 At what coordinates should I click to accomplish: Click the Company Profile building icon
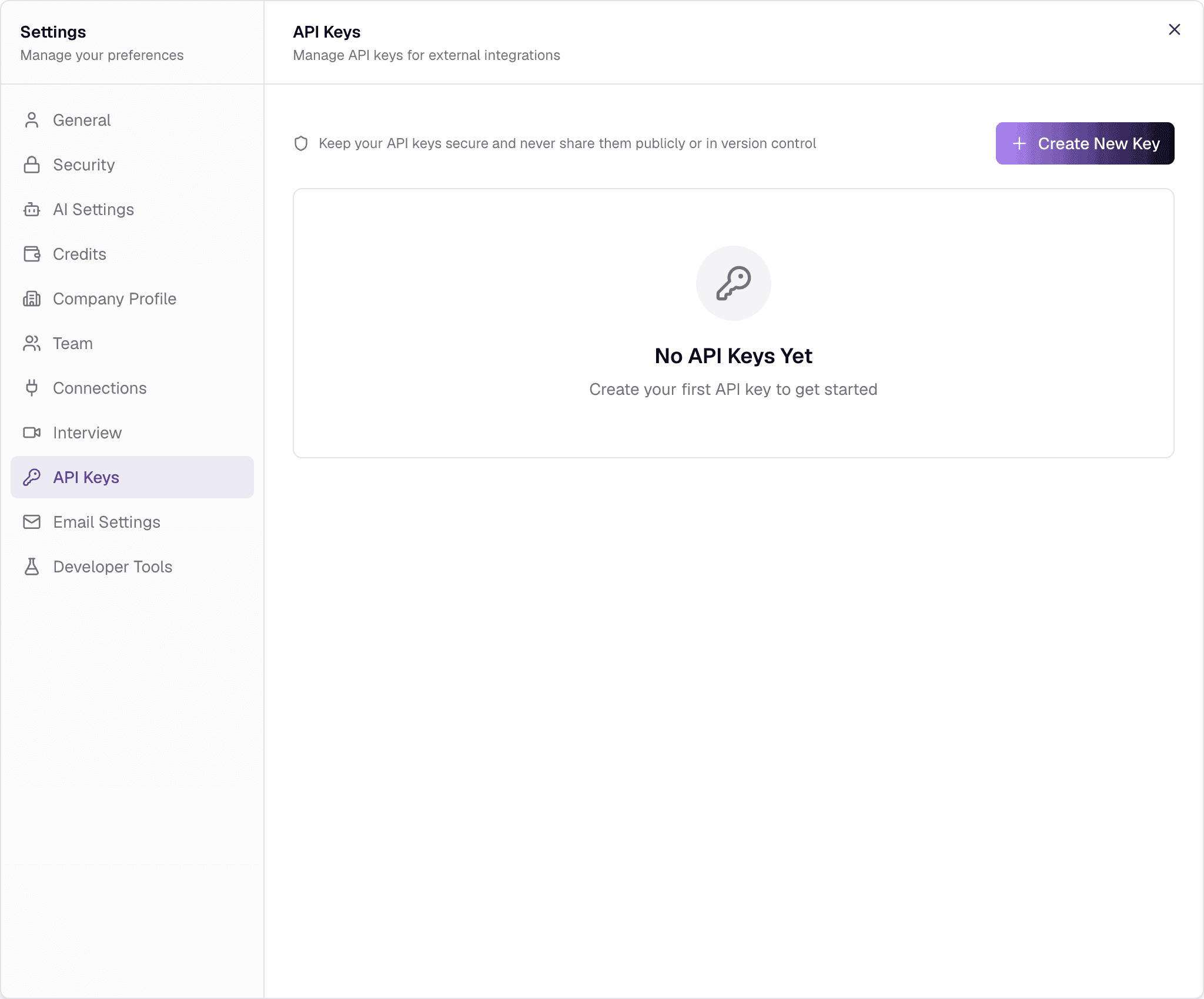(32, 299)
